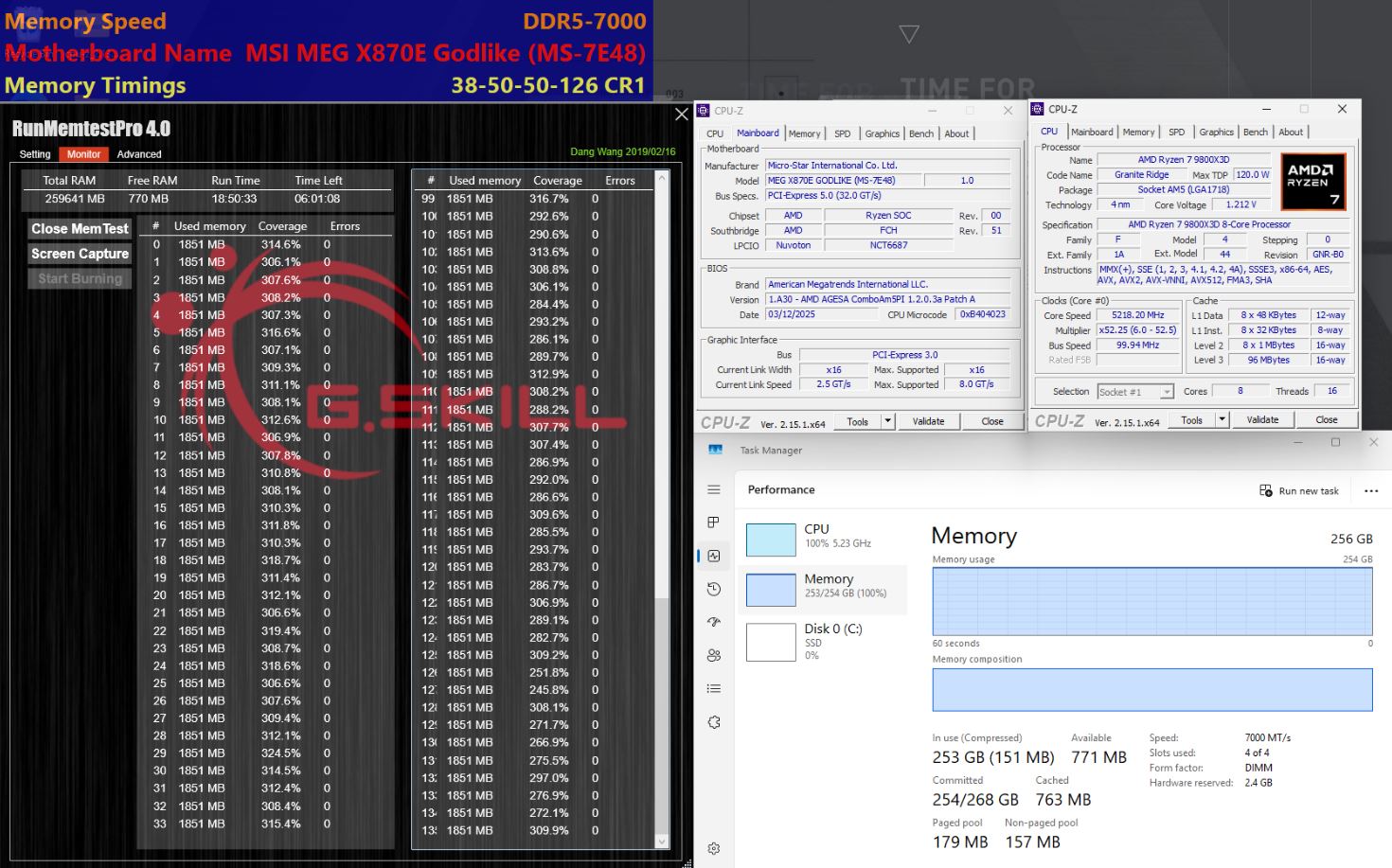Click Validate in right CPU-Z window
This screenshot has width=1392, height=868.
click(1262, 419)
